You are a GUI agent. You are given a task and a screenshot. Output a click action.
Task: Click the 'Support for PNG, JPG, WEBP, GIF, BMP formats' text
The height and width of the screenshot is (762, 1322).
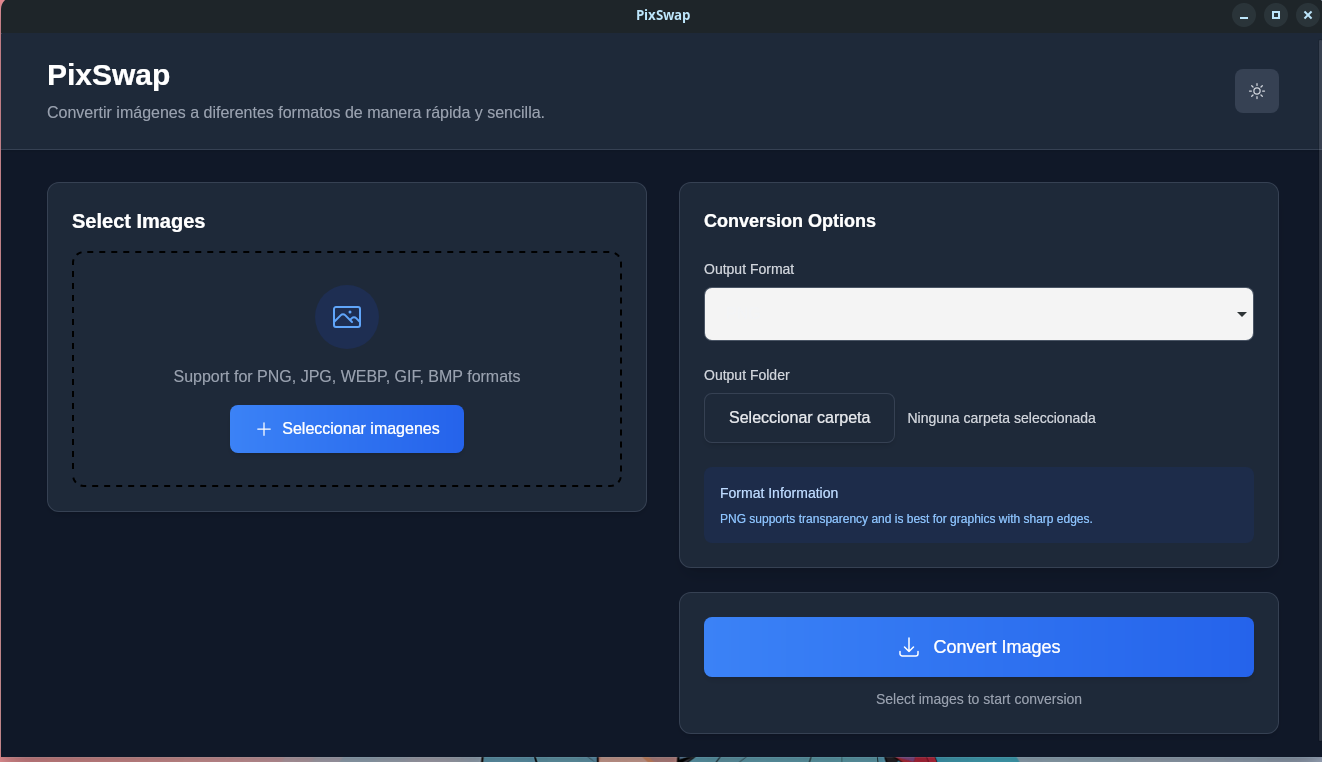(x=347, y=377)
